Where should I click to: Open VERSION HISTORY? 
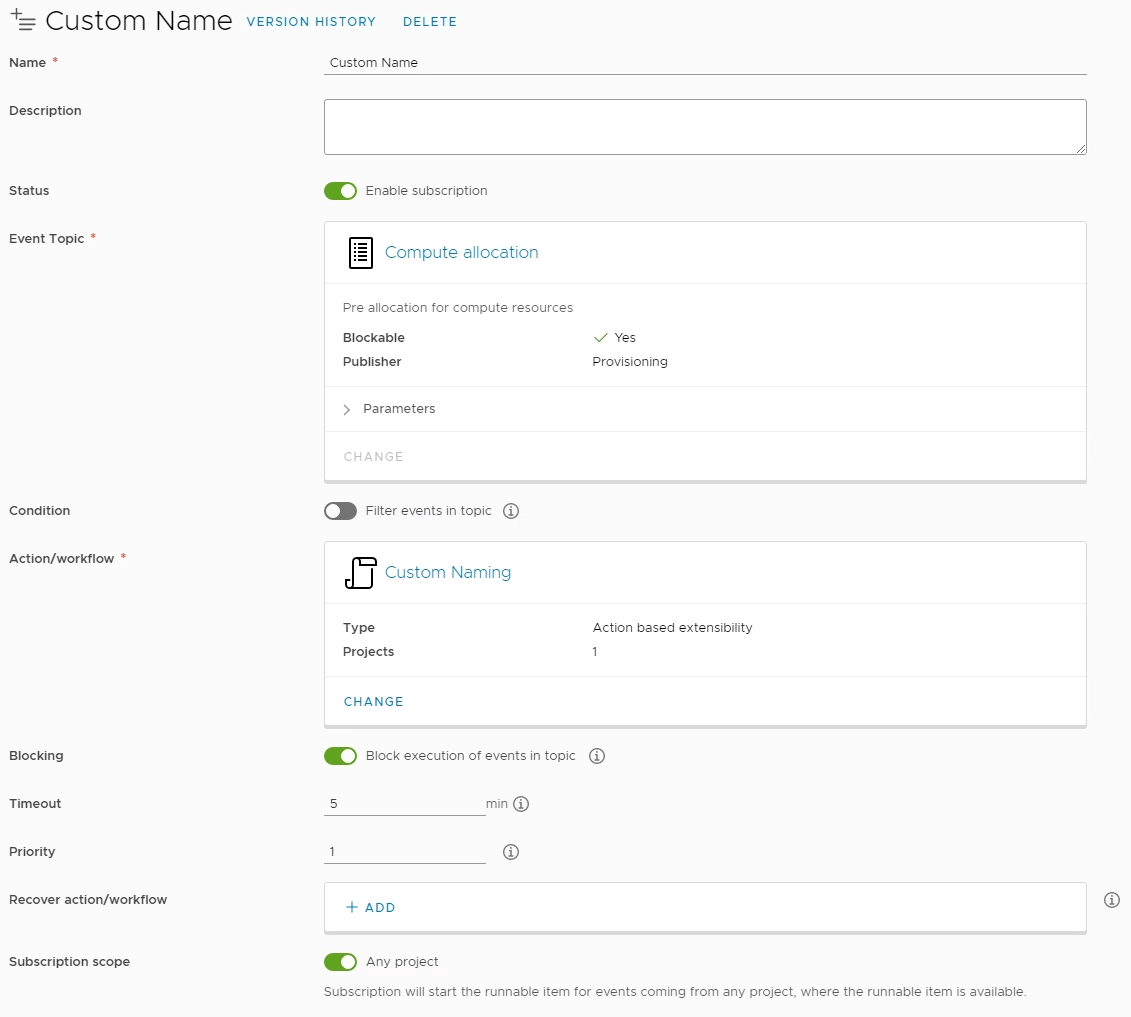(311, 21)
